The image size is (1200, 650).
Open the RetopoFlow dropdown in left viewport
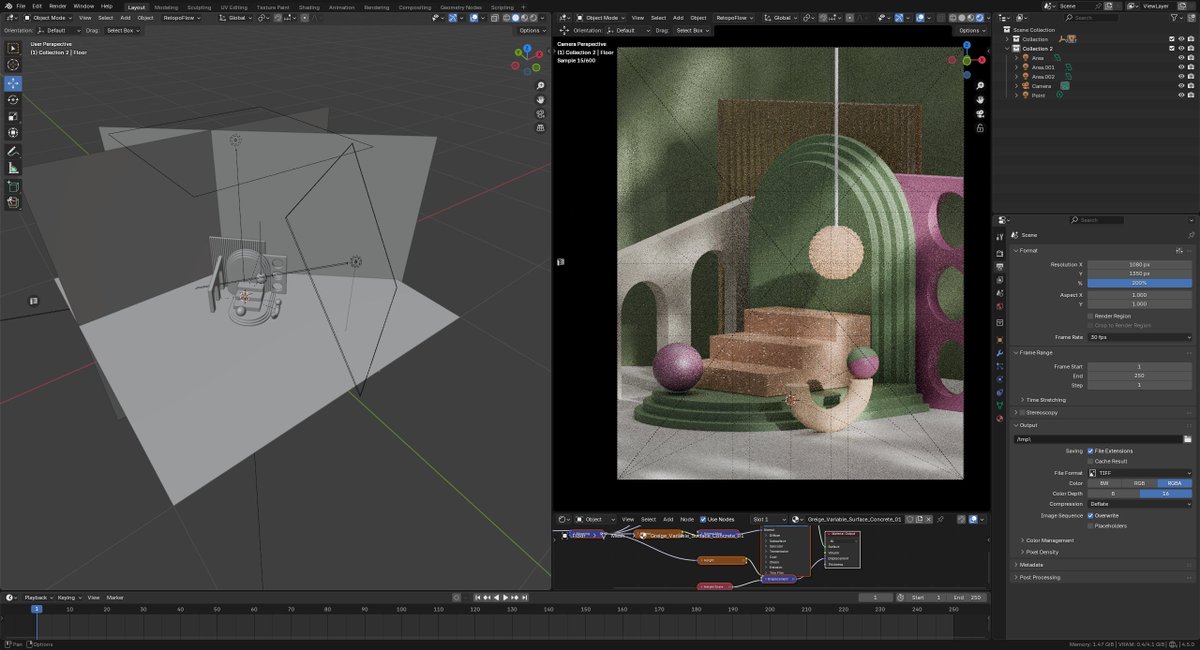coord(180,17)
